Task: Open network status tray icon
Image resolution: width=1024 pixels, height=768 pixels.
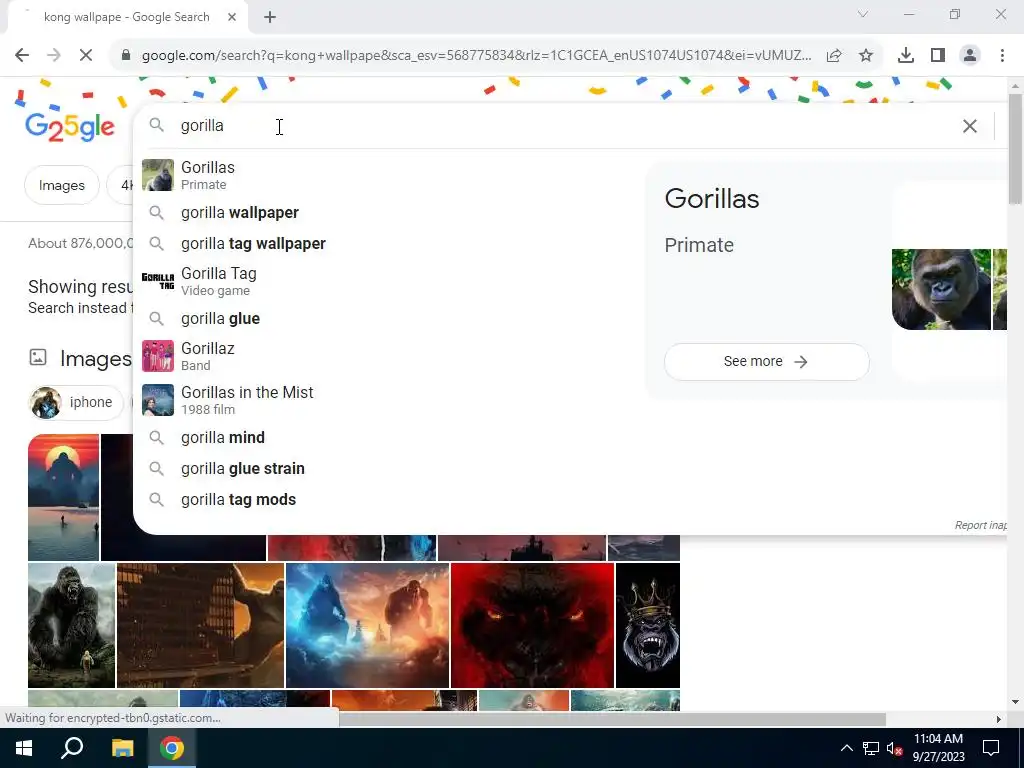Action: pyautogui.click(x=871, y=748)
